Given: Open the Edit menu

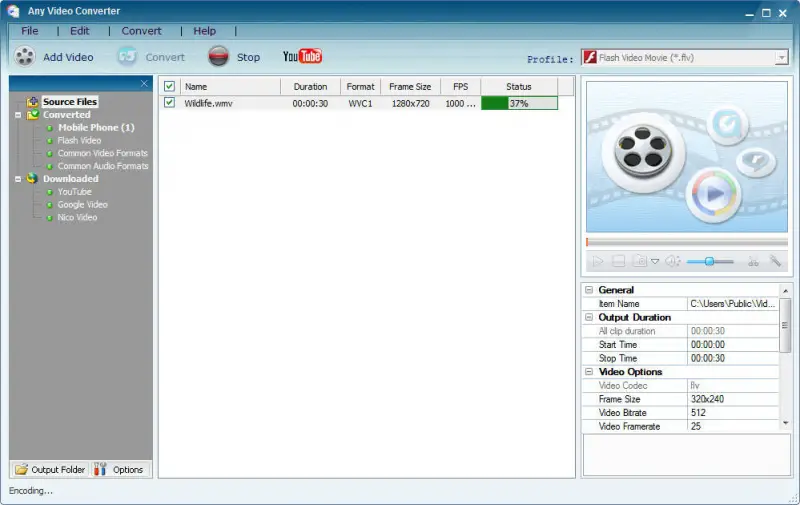Looking at the screenshot, I should [x=80, y=31].
